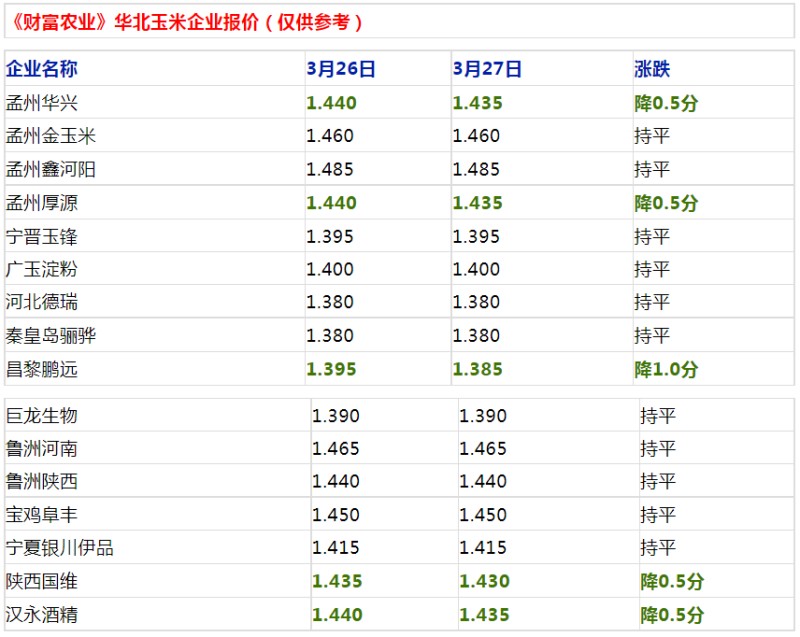Click the title 《财富农业》华北玉米企业报价
The height and width of the screenshot is (637, 800).
click(135, 22)
